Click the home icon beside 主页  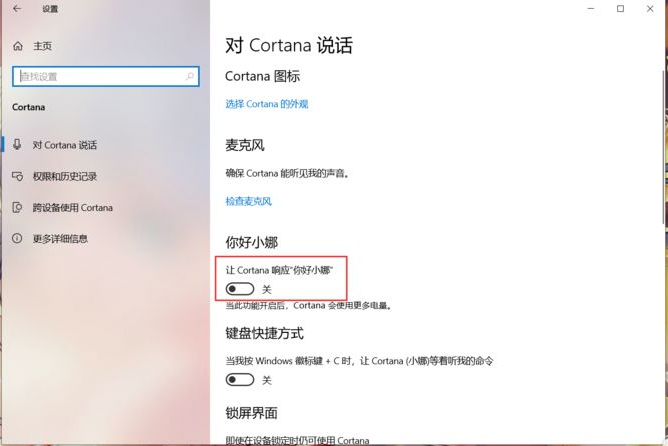tap(18, 46)
